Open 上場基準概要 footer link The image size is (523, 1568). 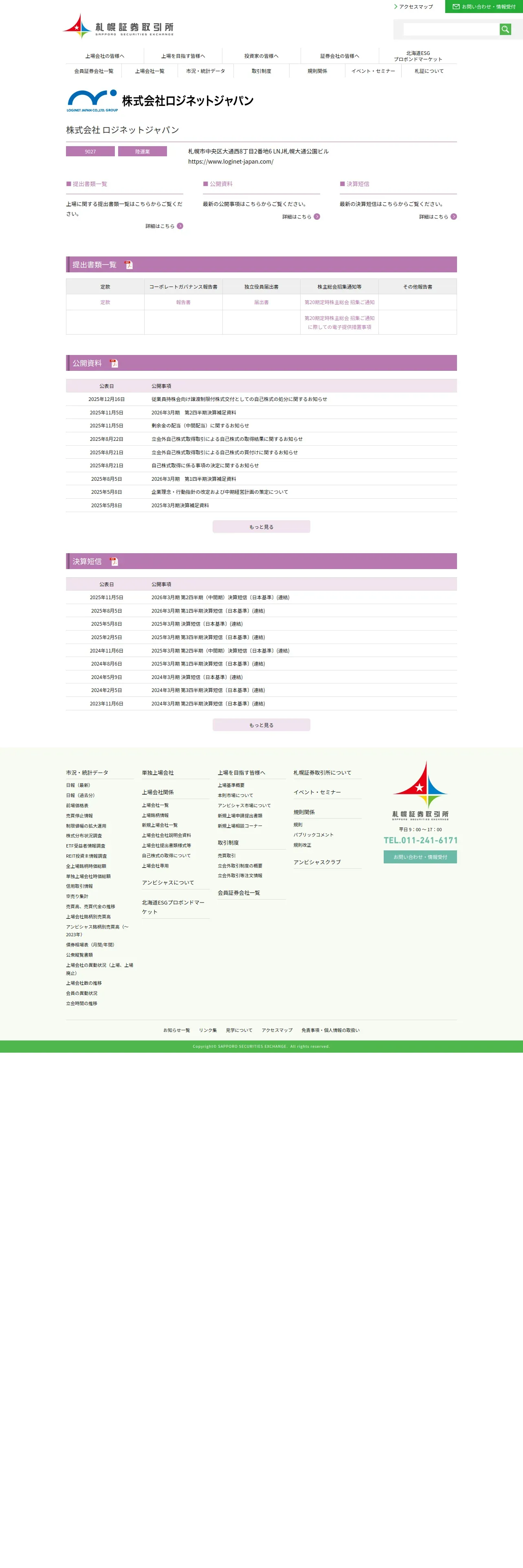(x=231, y=786)
